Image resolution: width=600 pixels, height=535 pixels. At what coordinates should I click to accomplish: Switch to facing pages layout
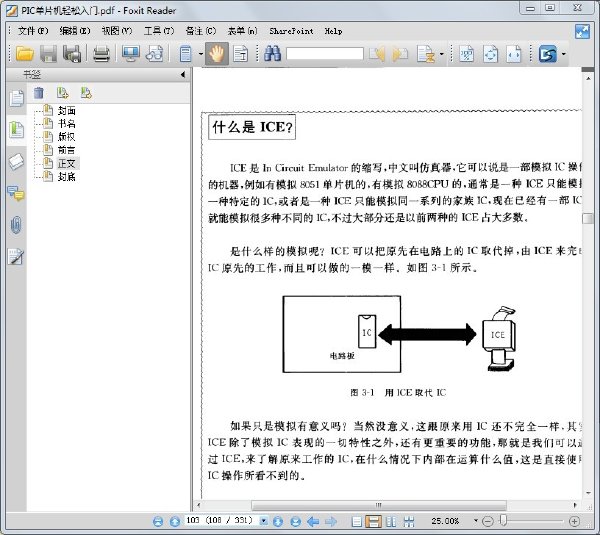tap(391, 521)
